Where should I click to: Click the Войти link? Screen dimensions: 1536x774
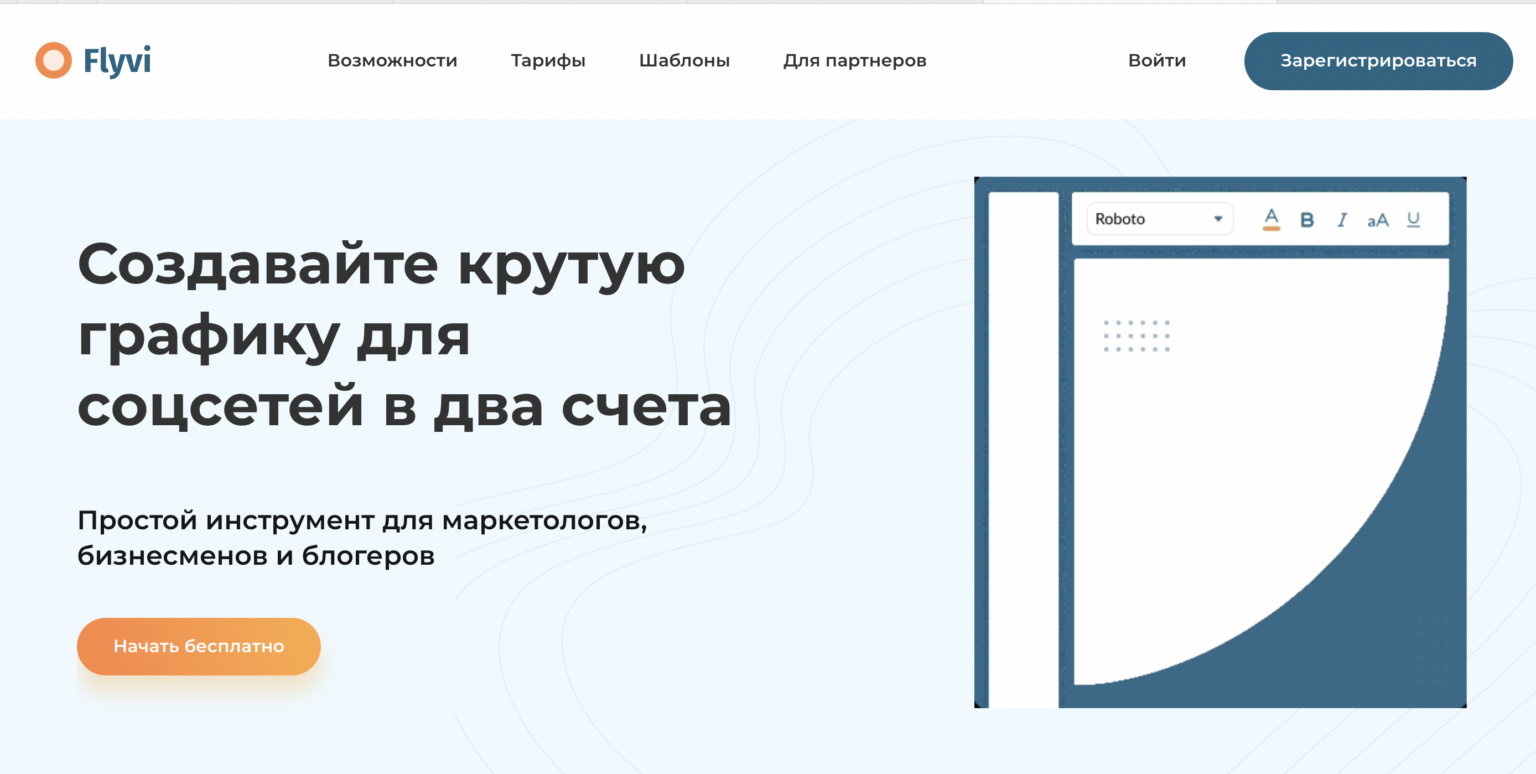pos(1157,61)
